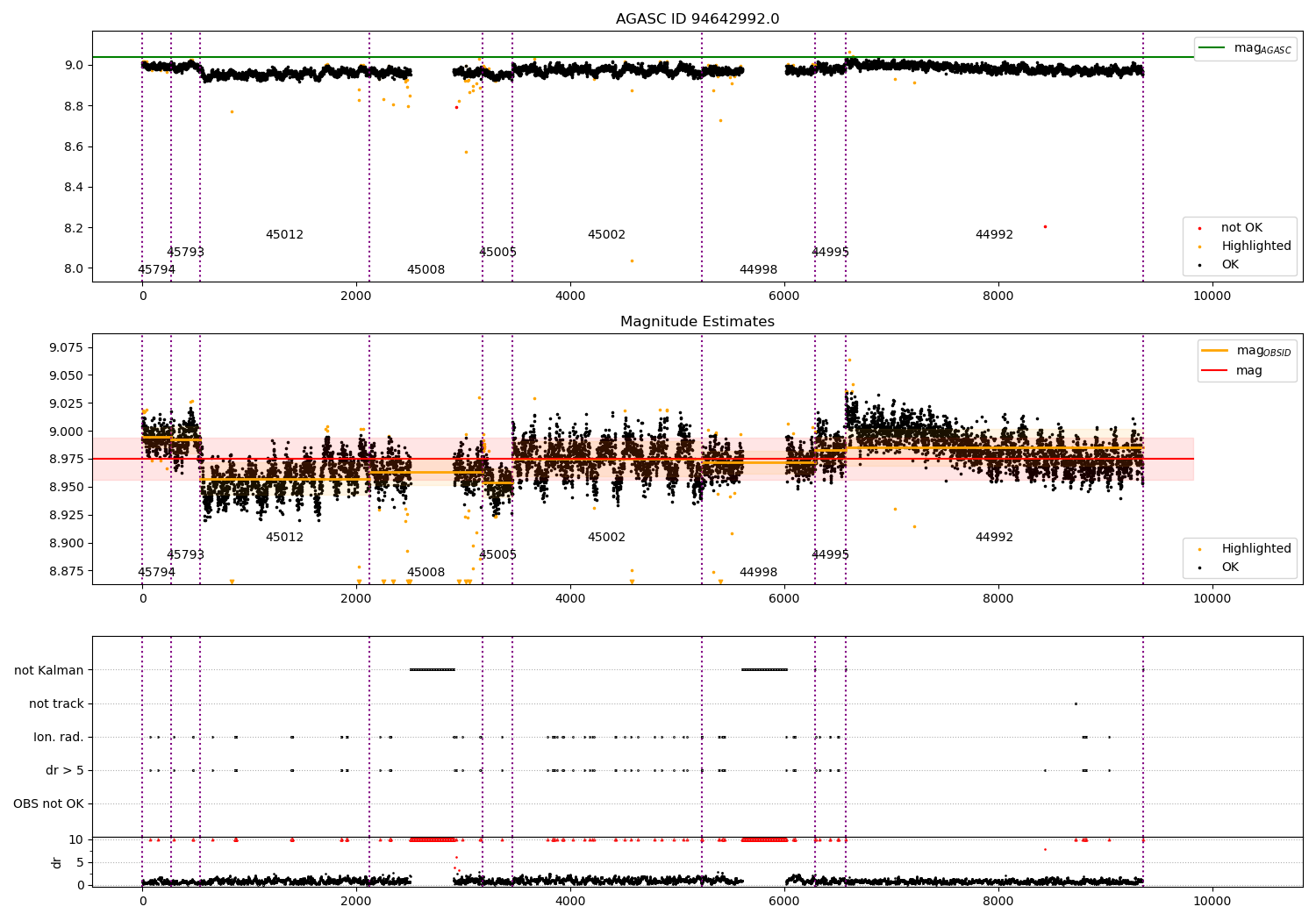Click OBSID label 45794 in the middle panel

156,572
